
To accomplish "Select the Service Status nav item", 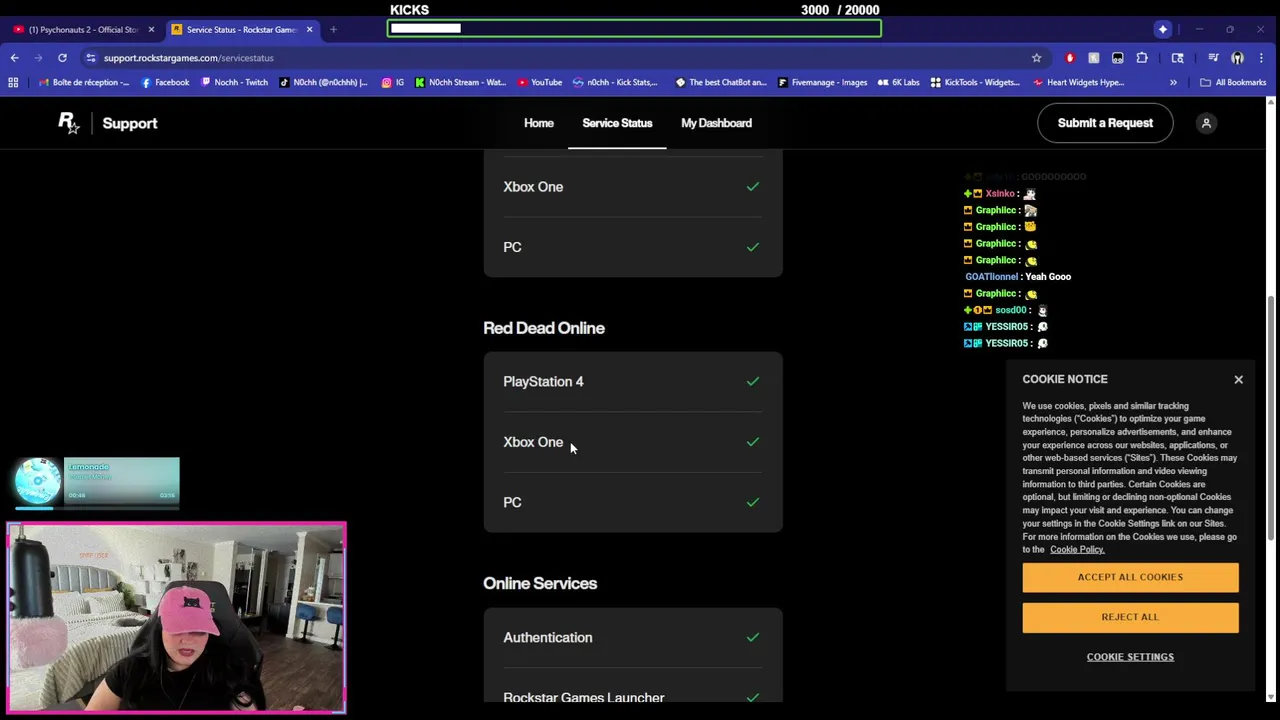I will 617,123.
